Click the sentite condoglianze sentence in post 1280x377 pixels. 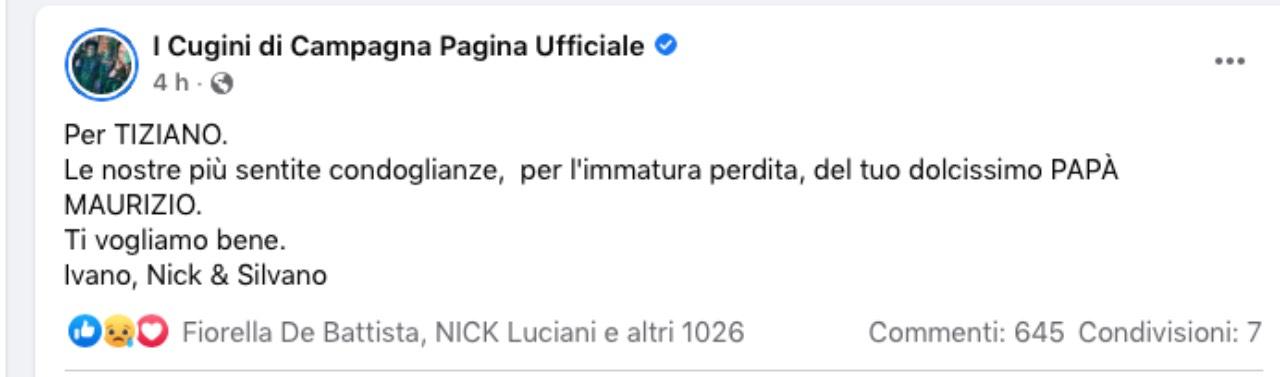tap(591, 170)
